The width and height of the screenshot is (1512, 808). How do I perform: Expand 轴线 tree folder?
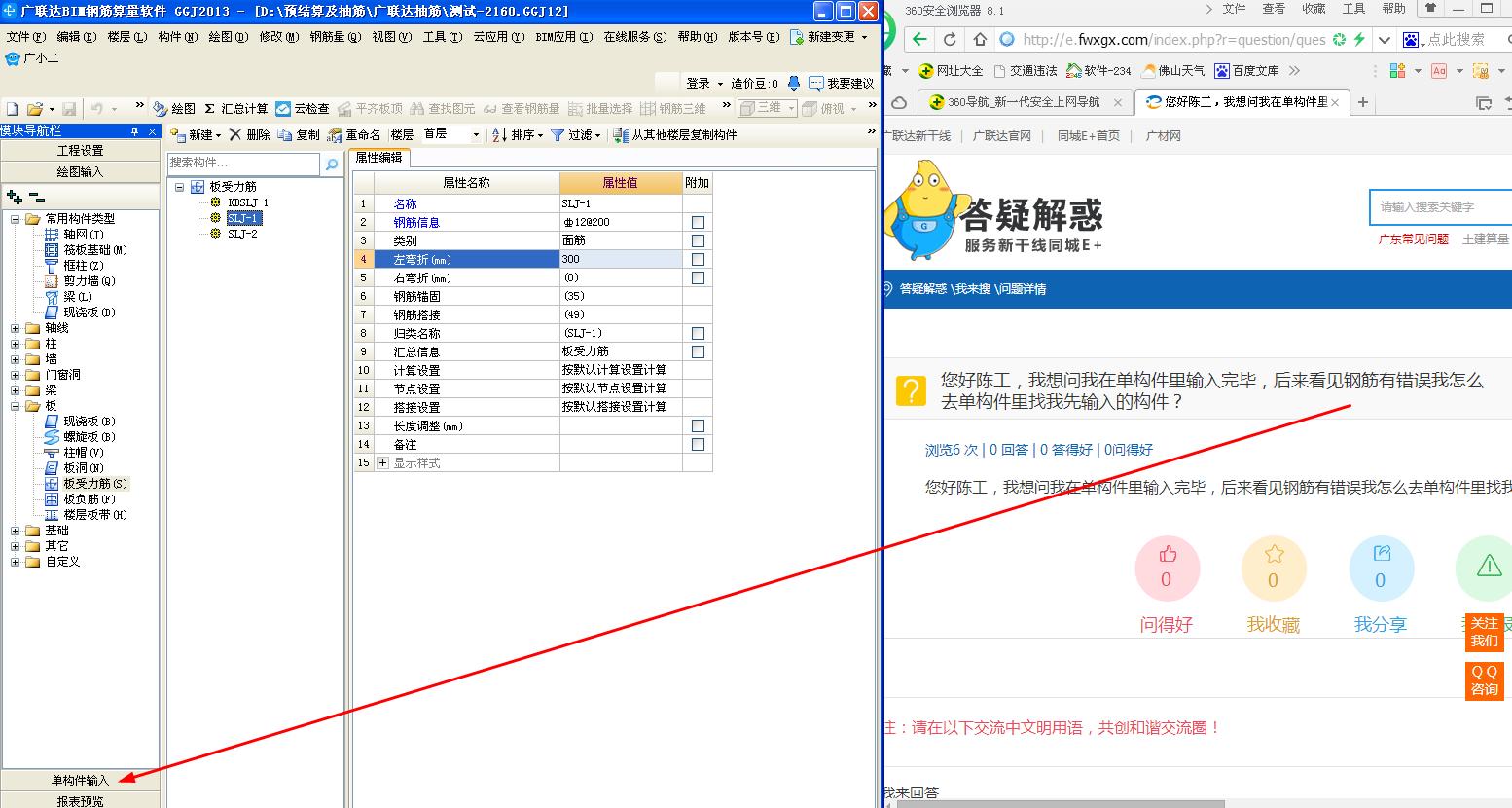pos(16,328)
